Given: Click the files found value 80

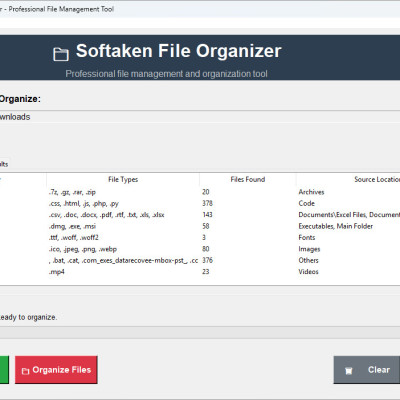Looking at the screenshot, I should click(206, 249).
